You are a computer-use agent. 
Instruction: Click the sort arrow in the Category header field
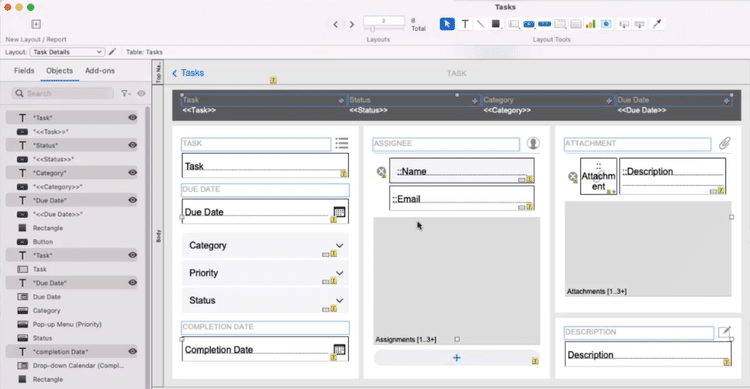coord(608,100)
